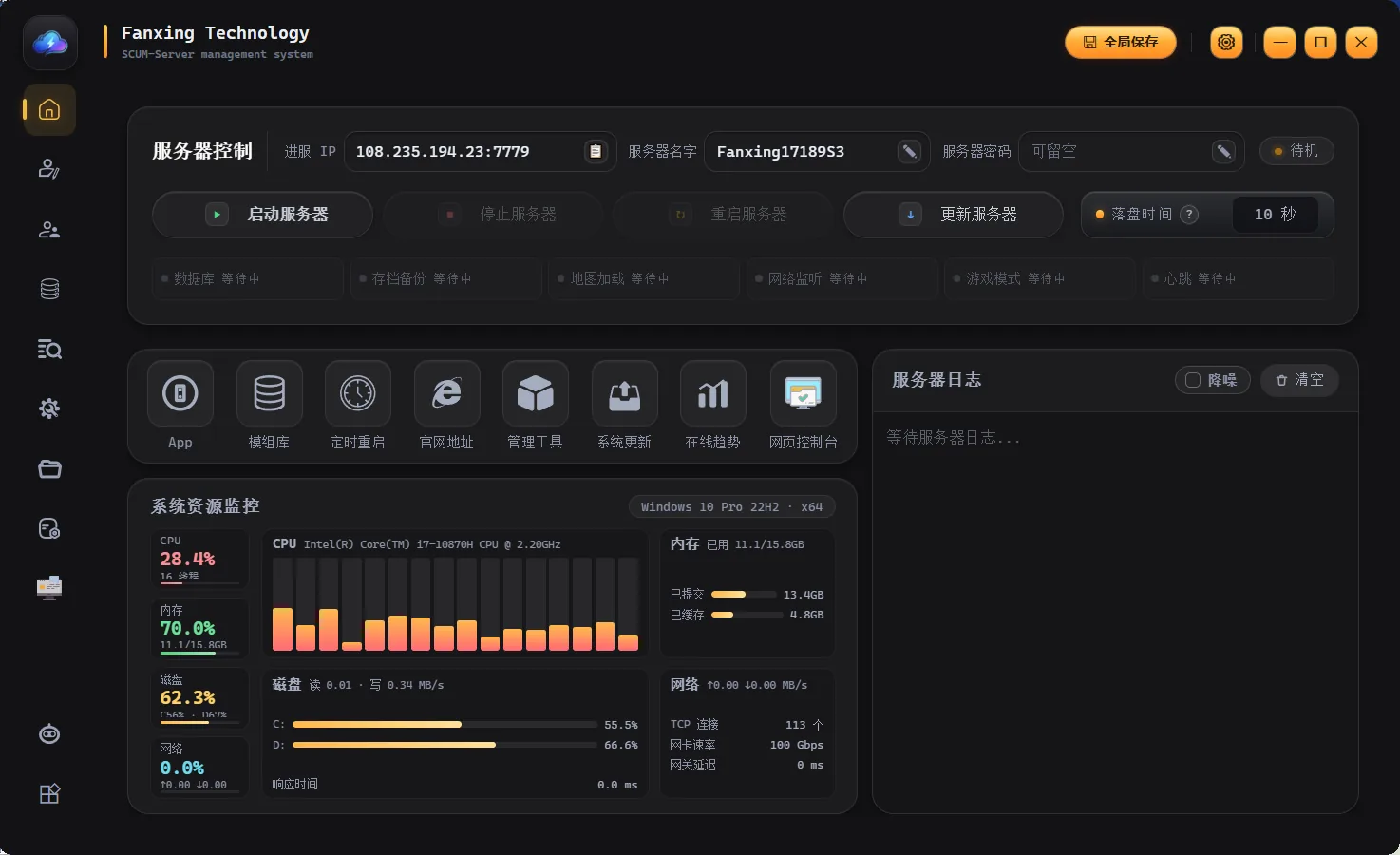Click the 心跳 等待中 status chip
The image size is (1400, 855).
click(x=1238, y=278)
